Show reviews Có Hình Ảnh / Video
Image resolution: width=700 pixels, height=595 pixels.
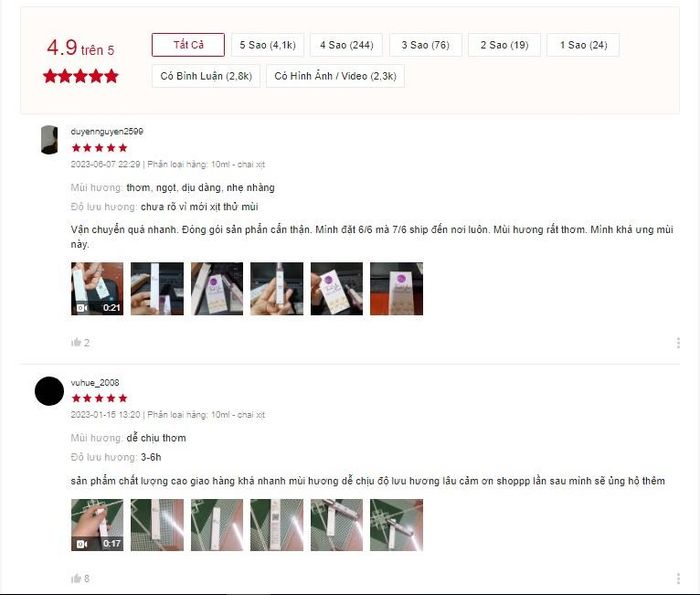[x=335, y=76]
